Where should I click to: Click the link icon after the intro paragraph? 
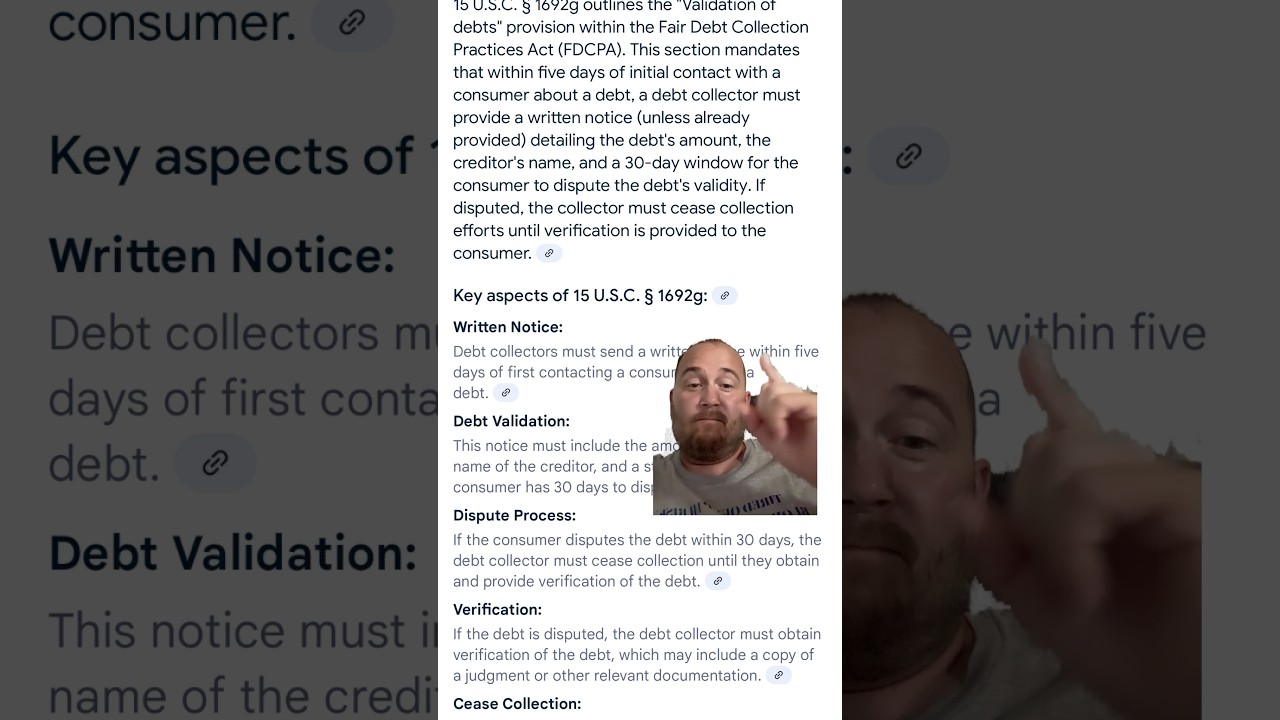tap(549, 254)
